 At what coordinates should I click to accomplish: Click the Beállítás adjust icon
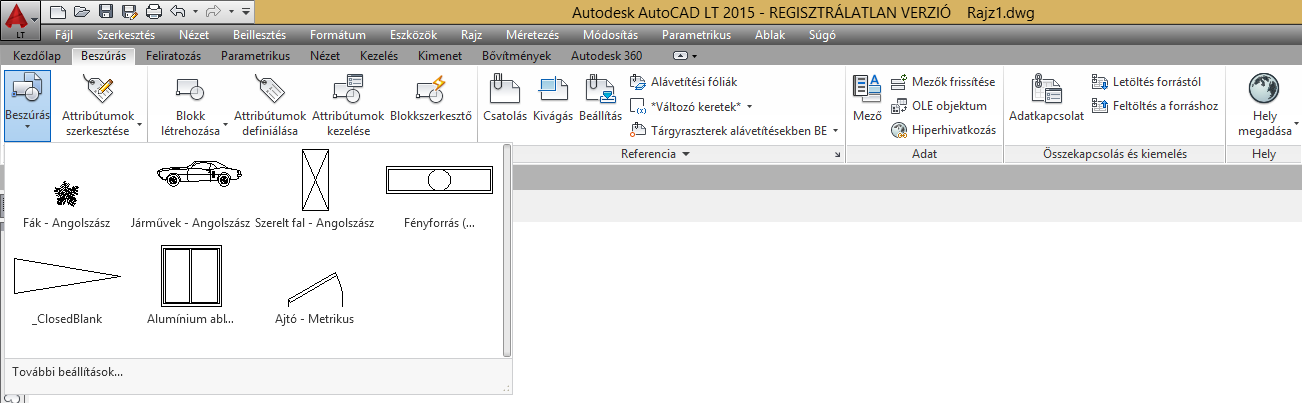point(600,90)
